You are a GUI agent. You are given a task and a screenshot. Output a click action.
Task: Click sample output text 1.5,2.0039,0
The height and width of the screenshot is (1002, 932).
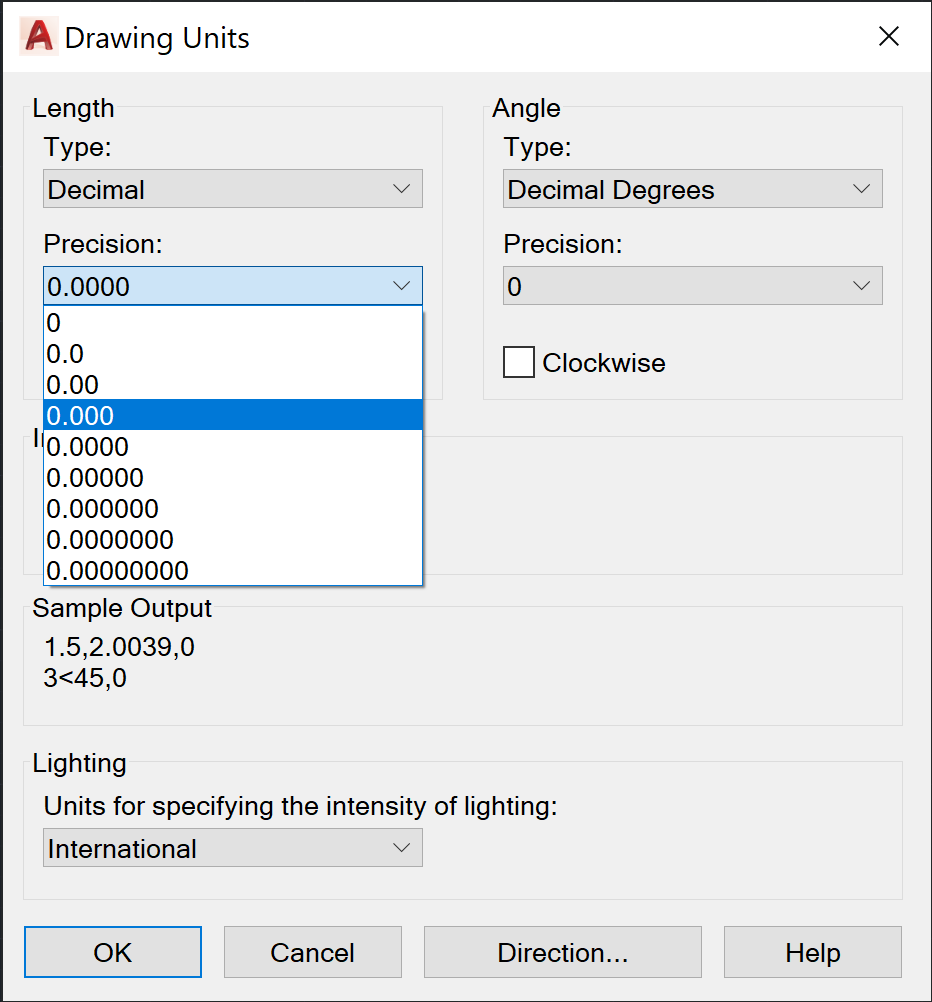pyautogui.click(x=120, y=647)
